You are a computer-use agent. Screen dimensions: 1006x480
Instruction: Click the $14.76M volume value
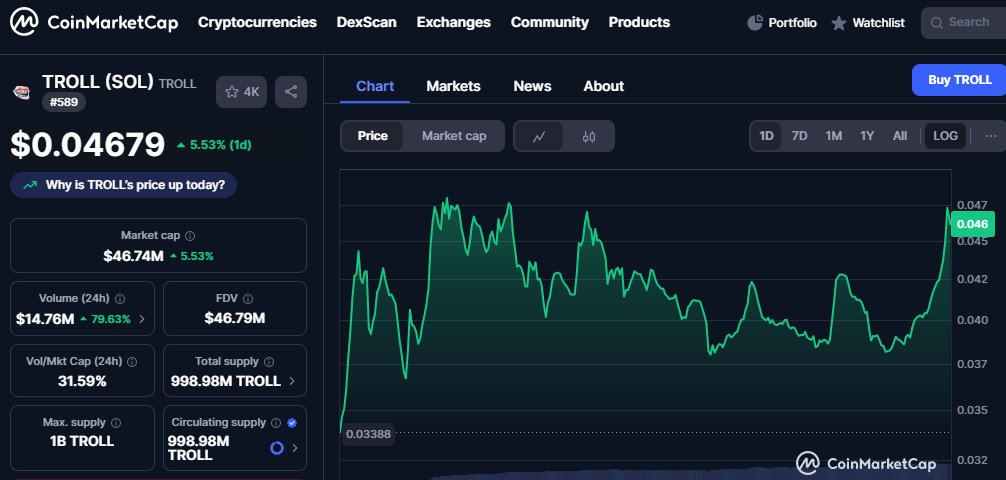click(x=45, y=319)
